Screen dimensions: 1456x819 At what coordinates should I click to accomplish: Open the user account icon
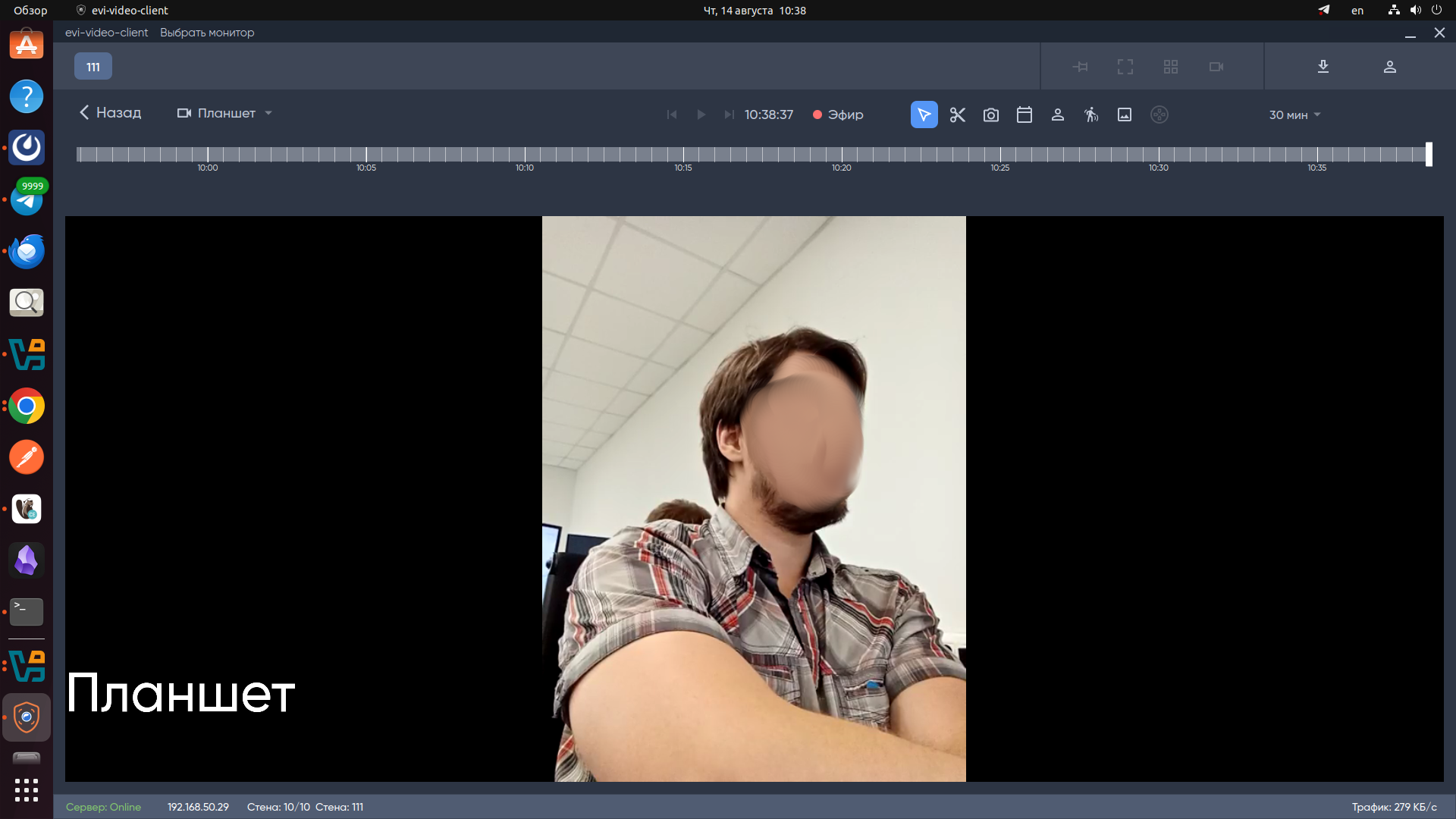[x=1389, y=67]
